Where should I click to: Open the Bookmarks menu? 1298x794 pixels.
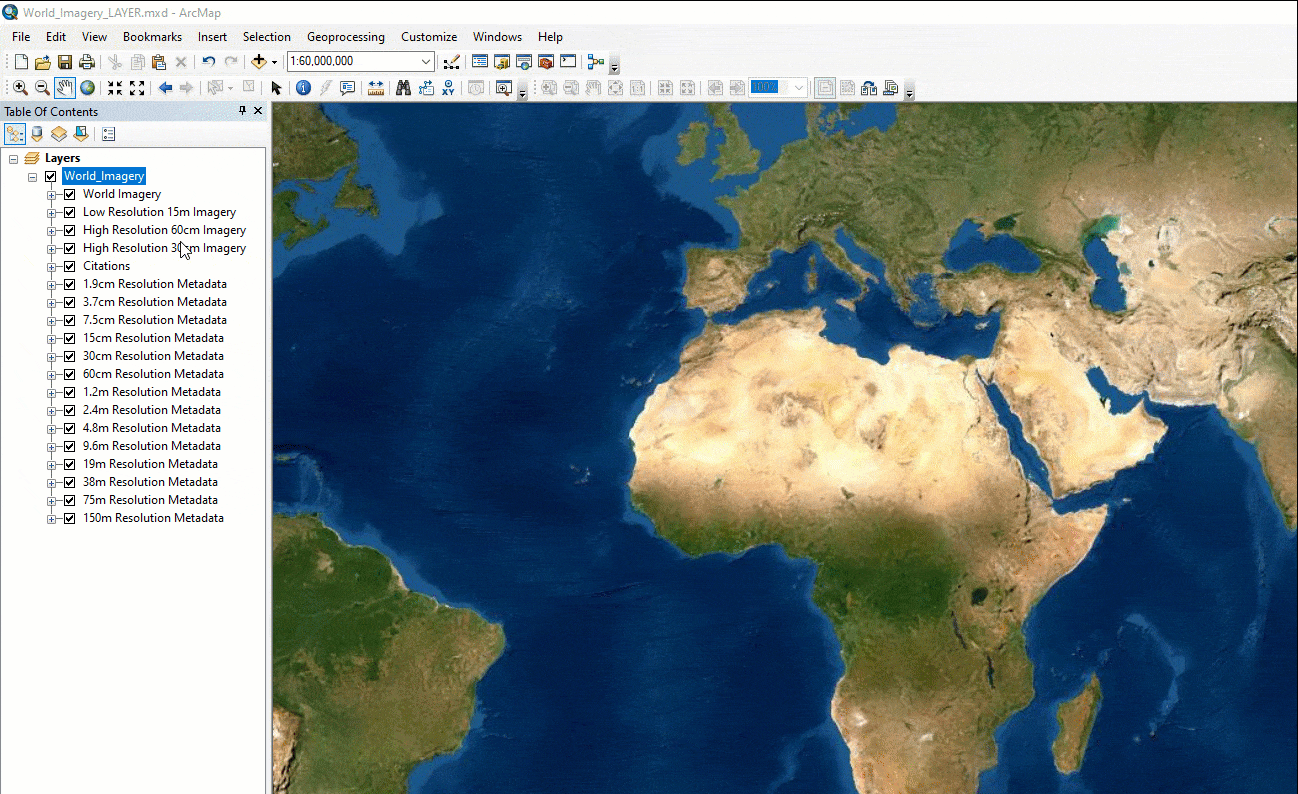tap(152, 37)
